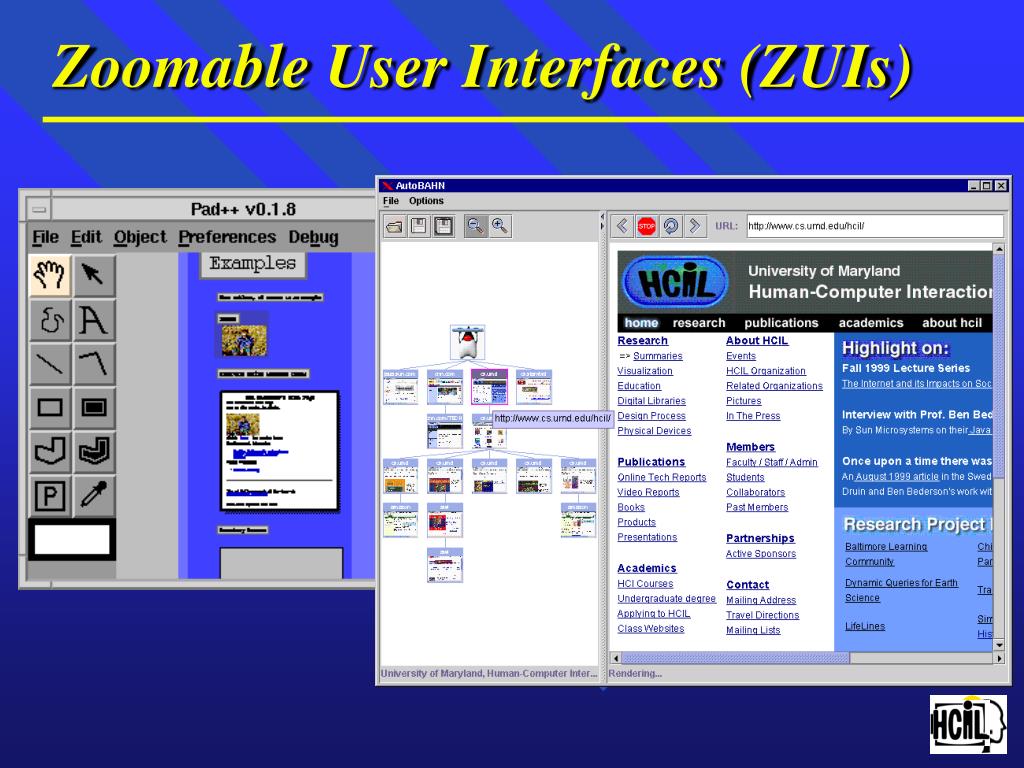Select the straight line tool in Pad++
Viewport: 1024px width, 768px height.
tap(50, 364)
